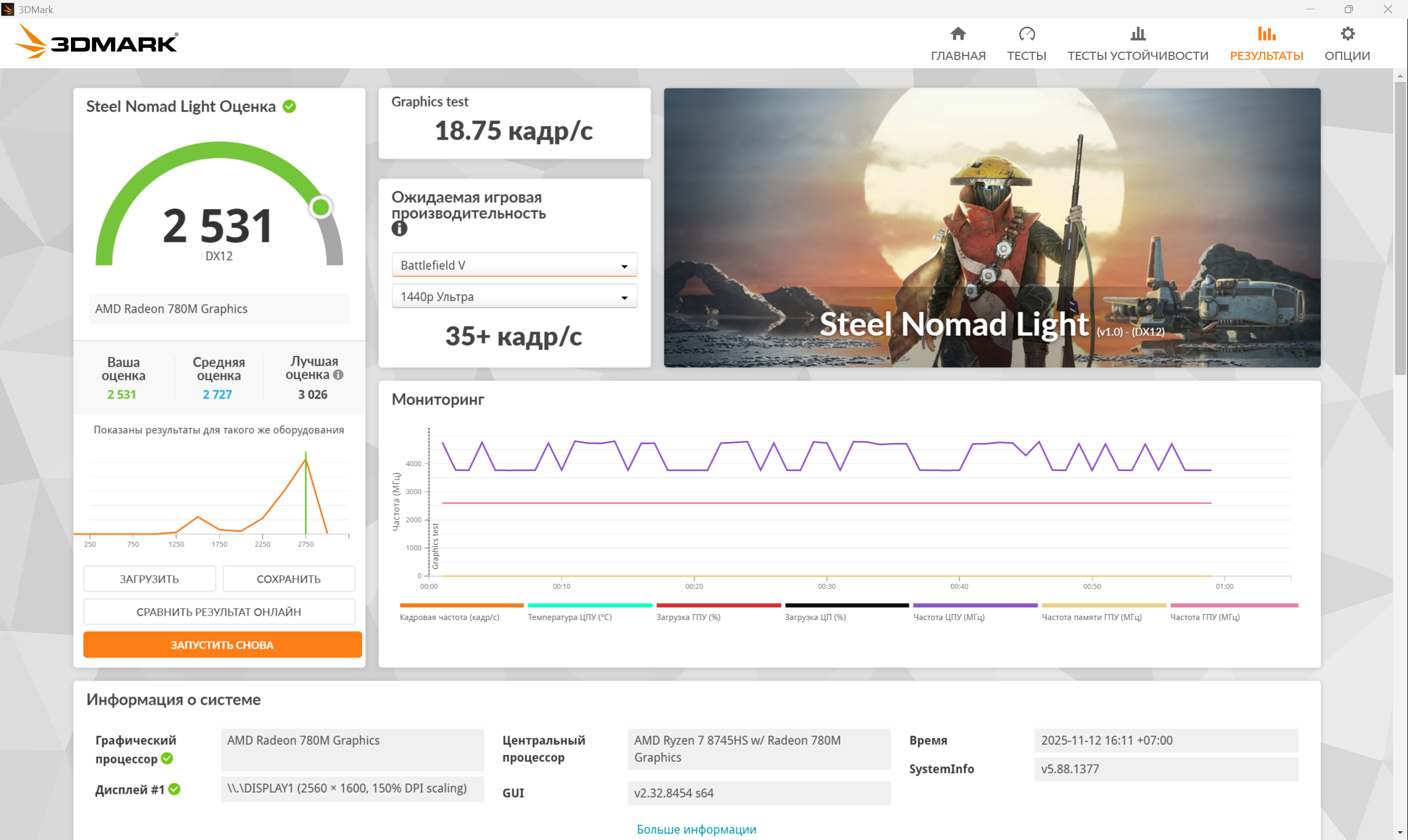This screenshot has height=840, width=1408.
Task: Open the Больше информации link
Action: (x=696, y=829)
